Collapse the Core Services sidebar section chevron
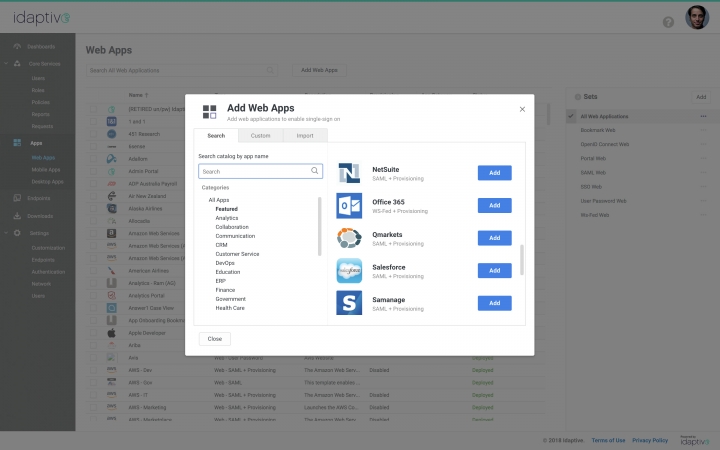Screen dimensions: 720x450 [x=6, y=63]
